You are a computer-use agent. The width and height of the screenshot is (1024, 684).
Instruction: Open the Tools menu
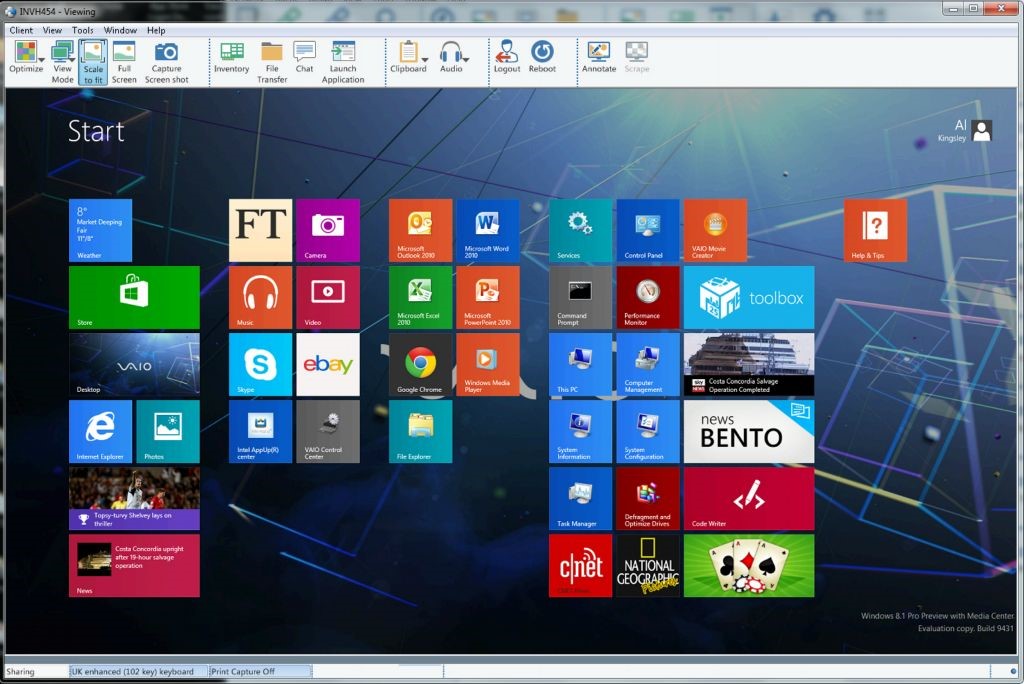coord(82,30)
